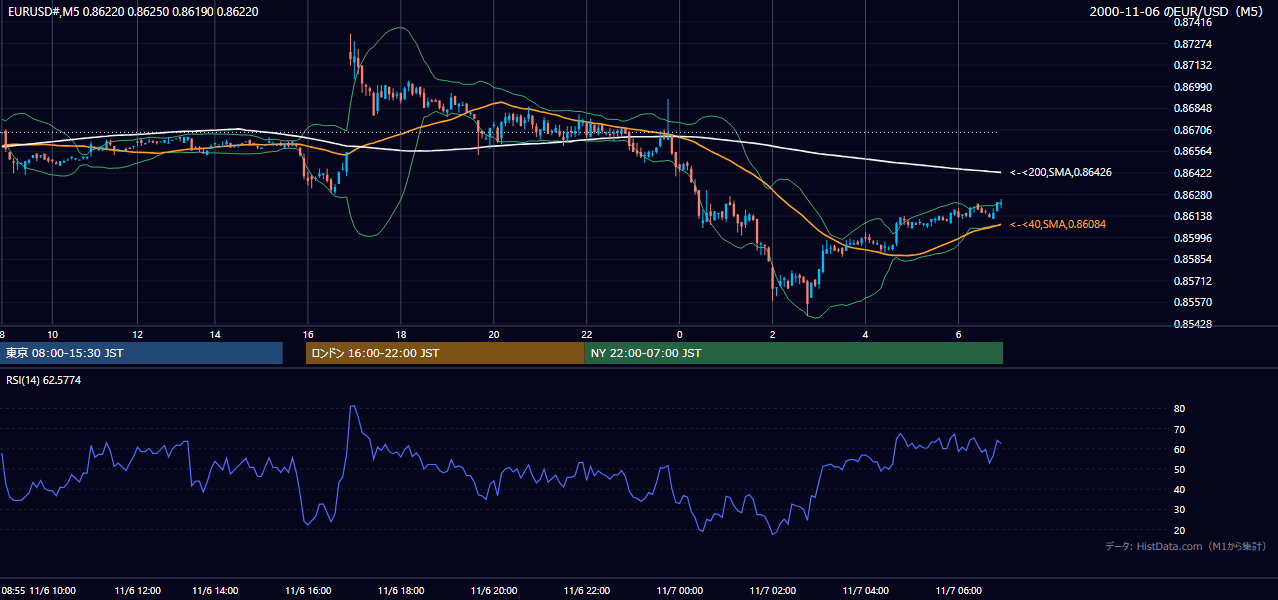The image size is (1278, 600).
Task: Click price level 0.86848 on the axis
Action: click(x=1193, y=108)
